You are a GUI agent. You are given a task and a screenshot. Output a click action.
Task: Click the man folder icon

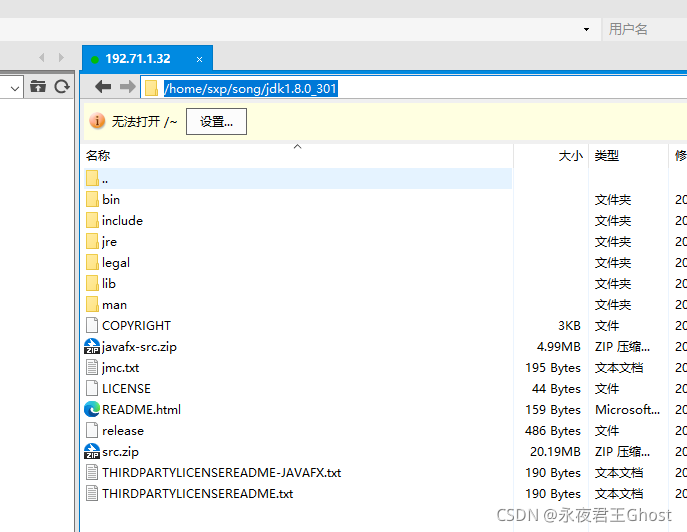tap(92, 304)
